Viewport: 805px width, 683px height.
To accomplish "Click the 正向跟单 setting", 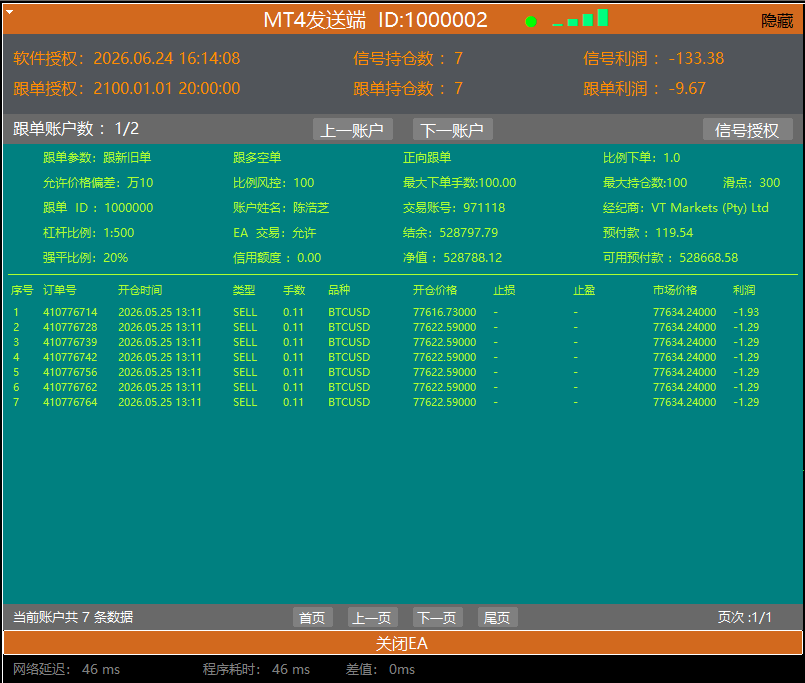I will 427,158.
